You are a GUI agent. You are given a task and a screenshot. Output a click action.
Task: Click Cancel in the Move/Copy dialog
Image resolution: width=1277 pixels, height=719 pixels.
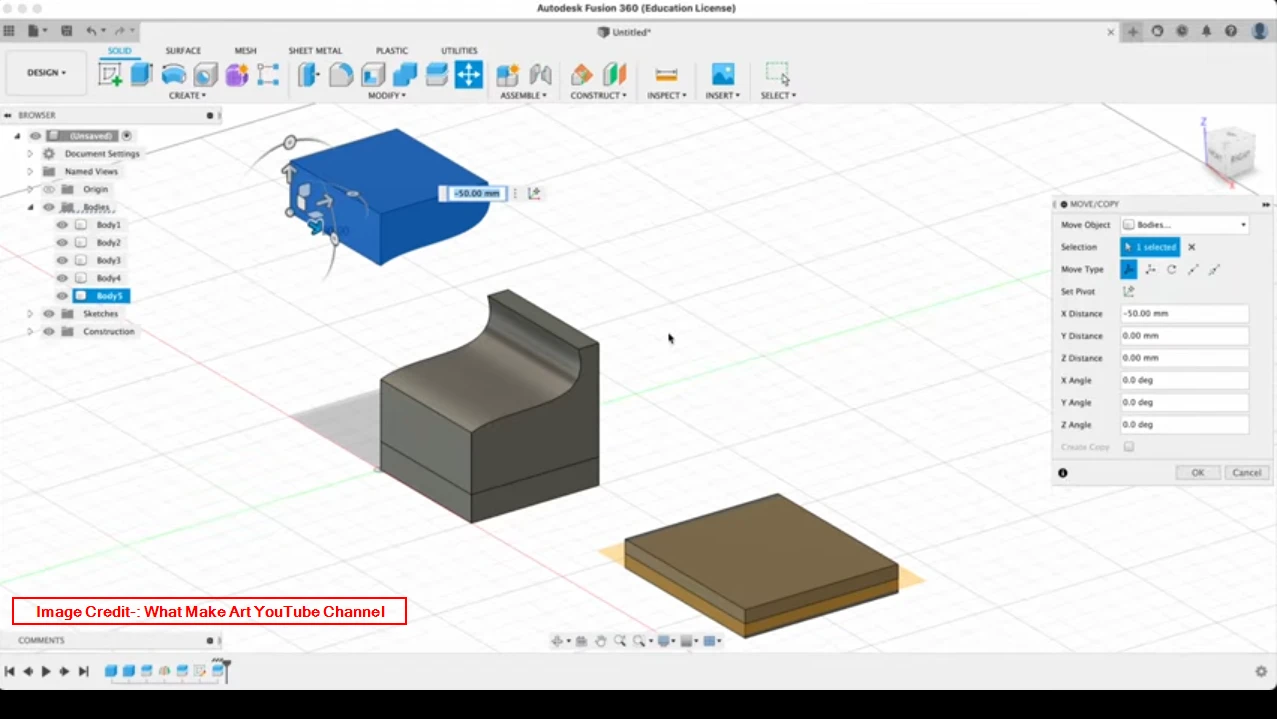(x=1247, y=473)
